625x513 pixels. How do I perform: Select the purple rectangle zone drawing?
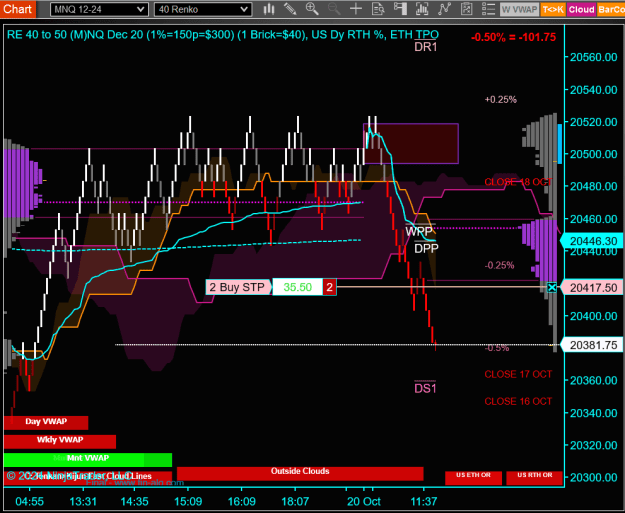point(411,143)
